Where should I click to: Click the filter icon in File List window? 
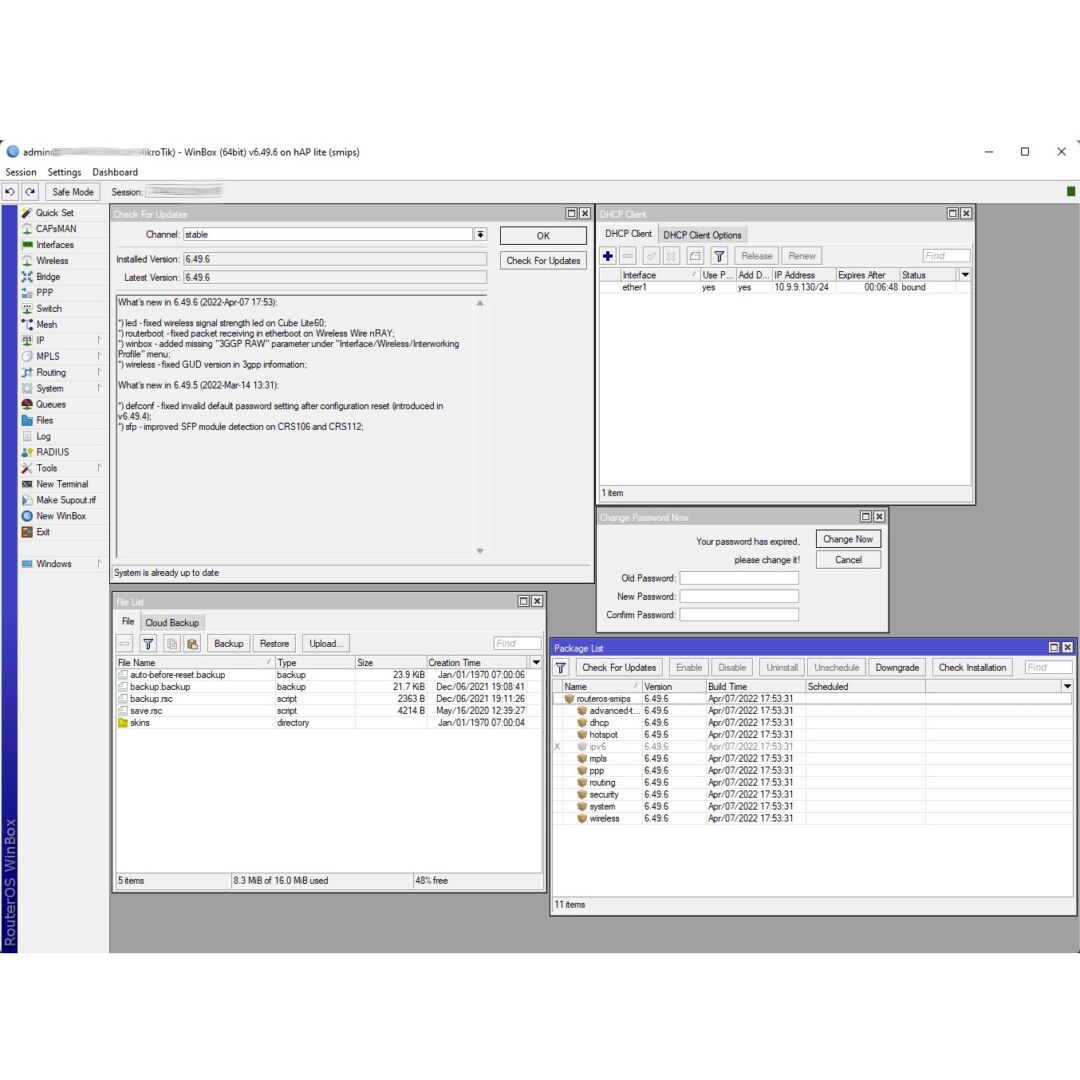(x=148, y=643)
